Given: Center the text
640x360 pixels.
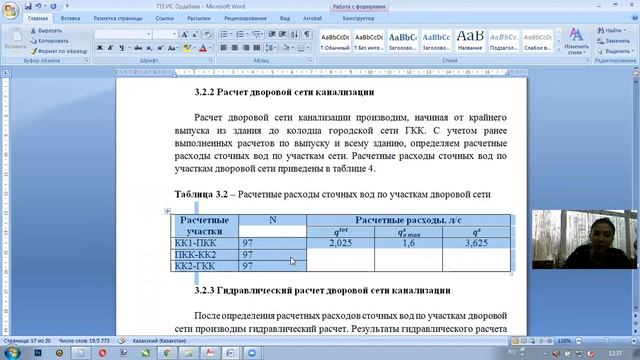Looking at the screenshot, I should (235, 48).
